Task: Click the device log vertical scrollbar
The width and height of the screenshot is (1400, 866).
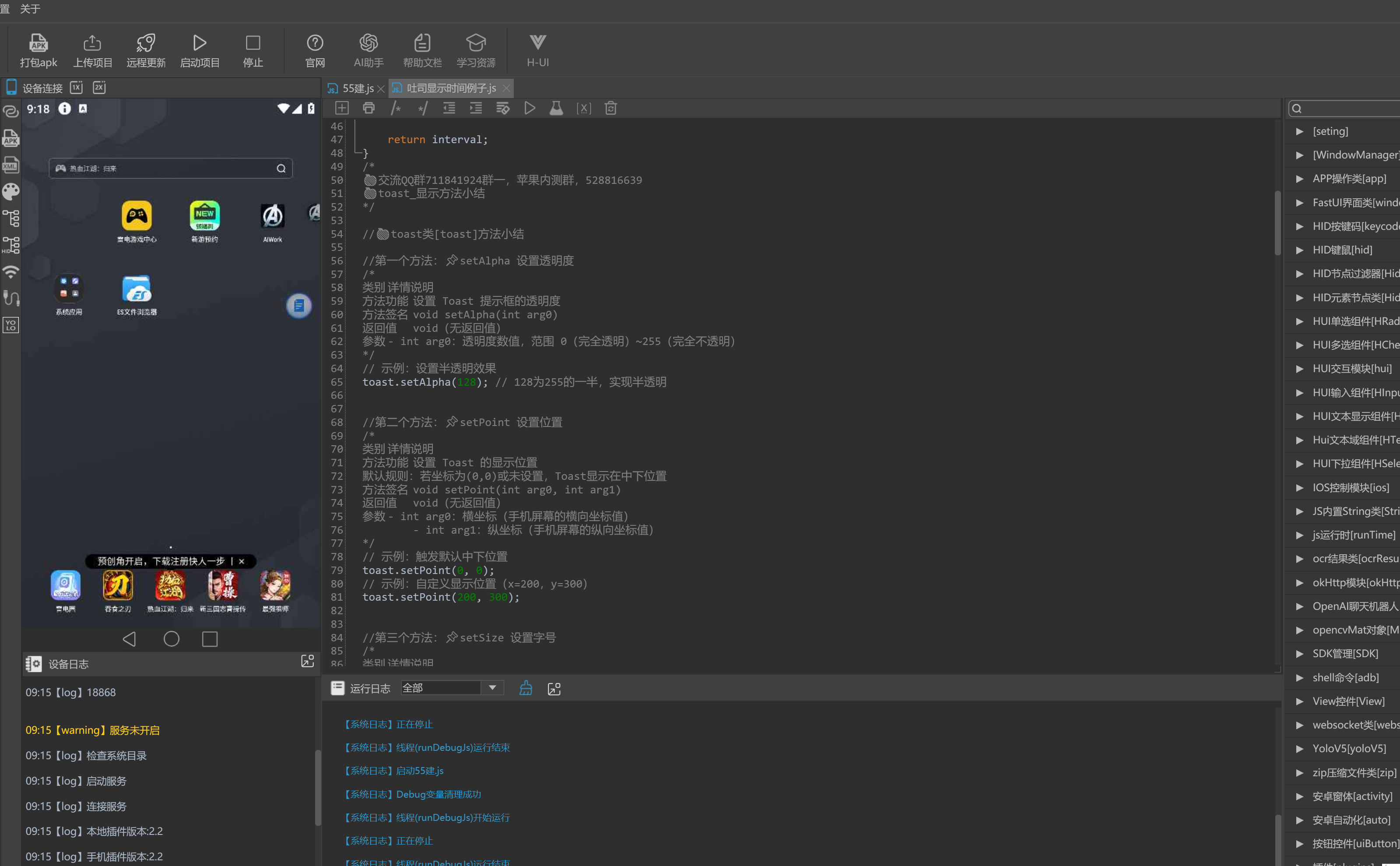Action: tap(318, 788)
